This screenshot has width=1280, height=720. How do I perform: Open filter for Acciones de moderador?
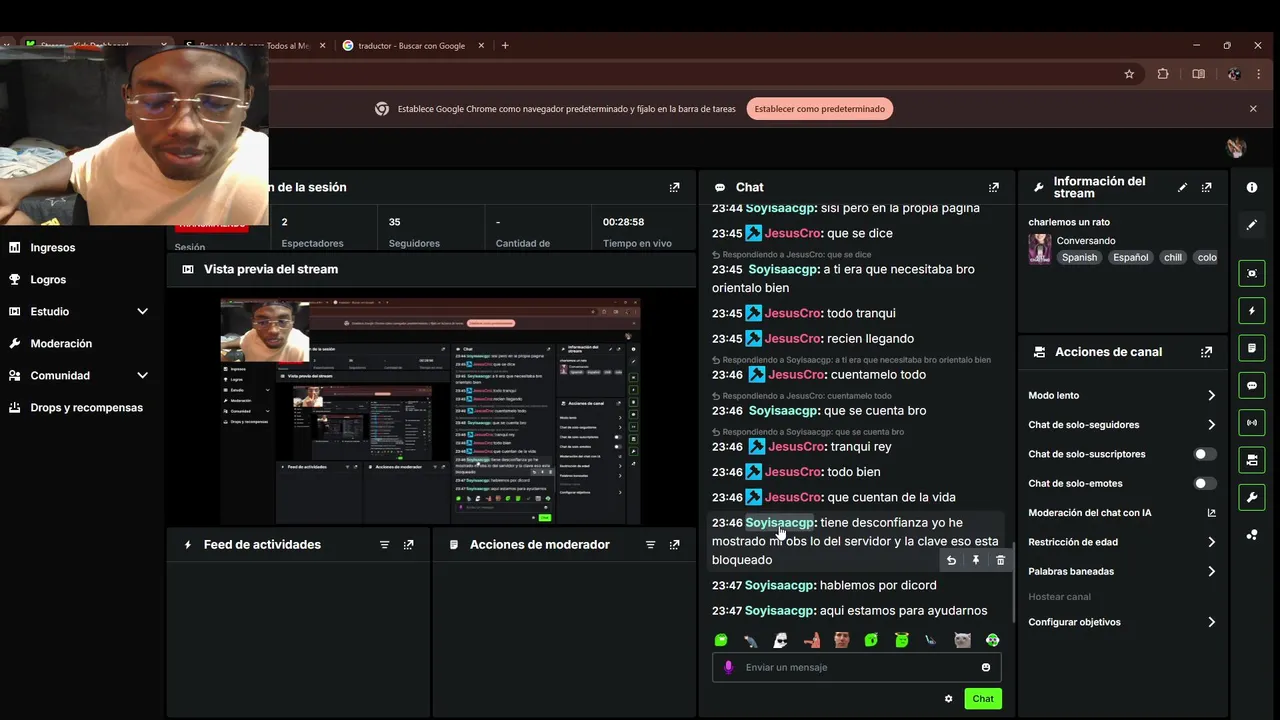tap(650, 545)
